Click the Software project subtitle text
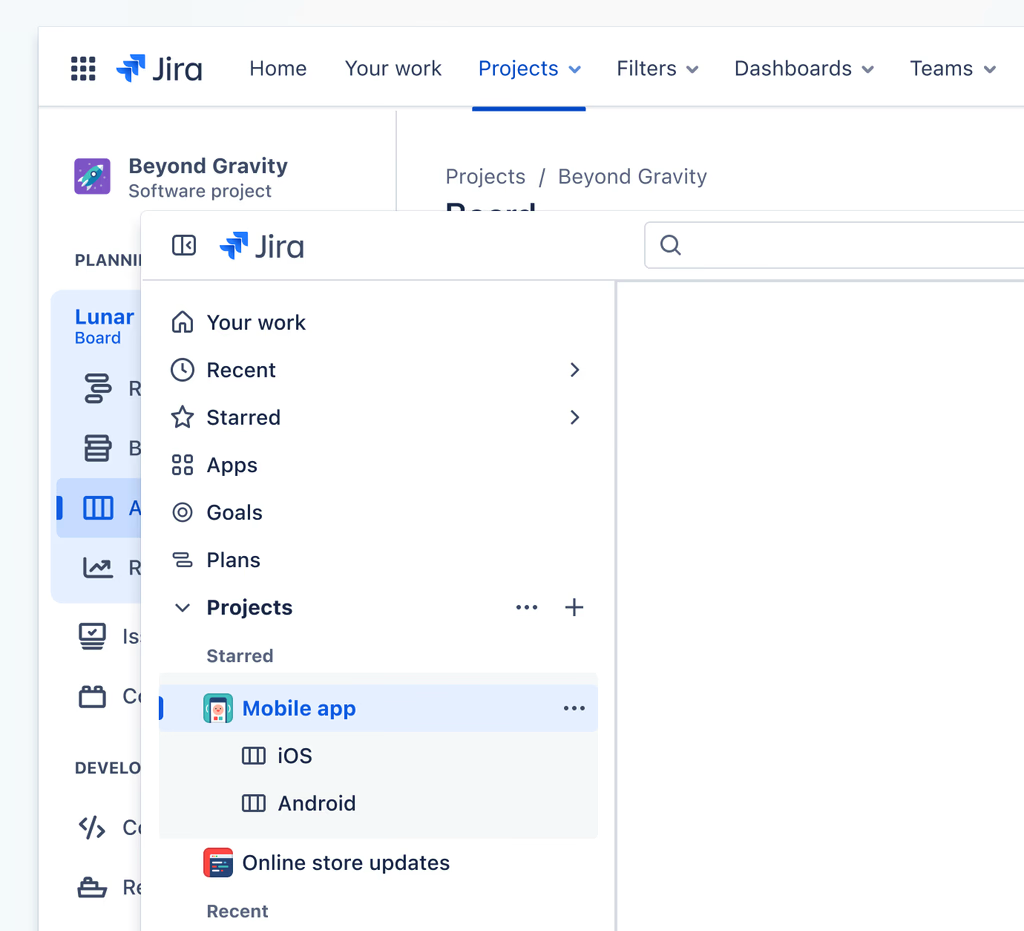 pyautogui.click(x=200, y=191)
